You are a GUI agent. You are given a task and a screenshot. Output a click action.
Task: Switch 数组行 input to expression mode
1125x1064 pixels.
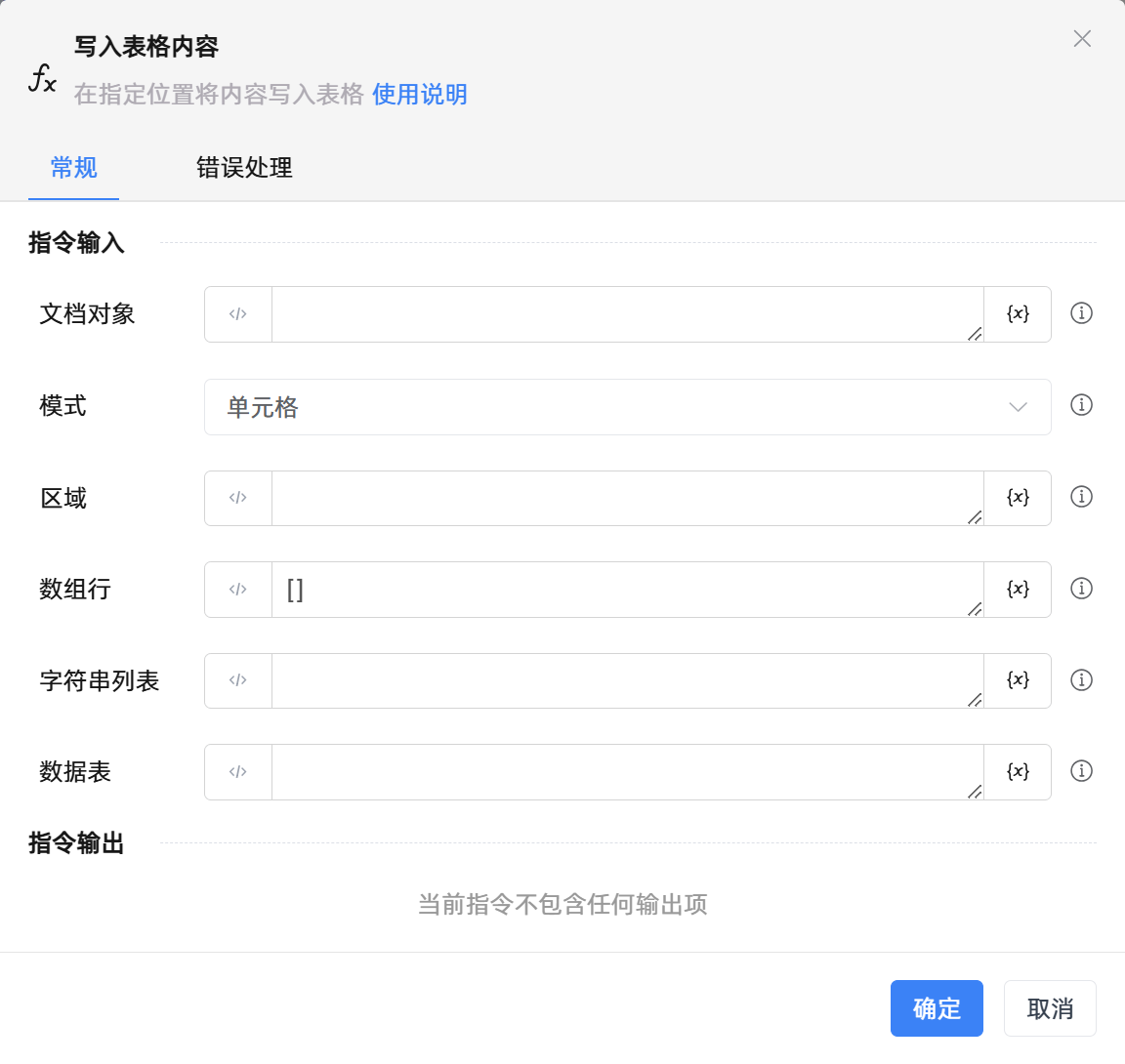pyautogui.click(x=237, y=590)
